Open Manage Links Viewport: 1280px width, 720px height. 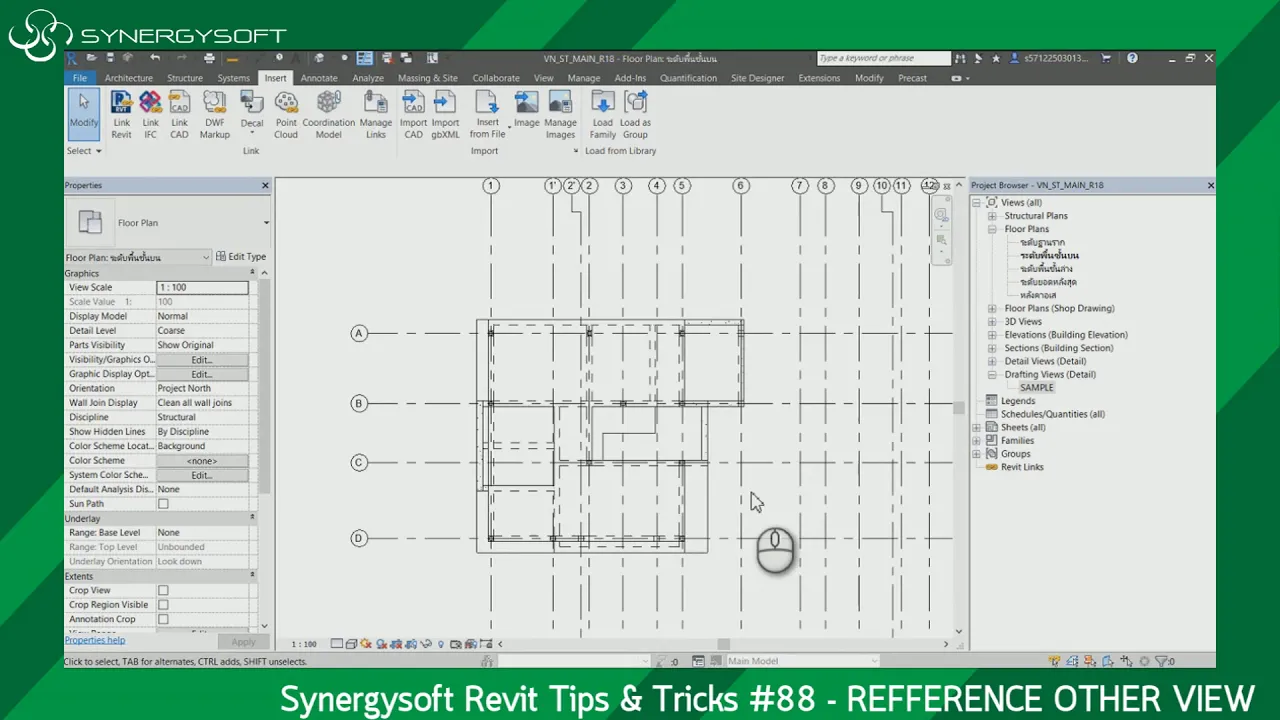click(376, 115)
